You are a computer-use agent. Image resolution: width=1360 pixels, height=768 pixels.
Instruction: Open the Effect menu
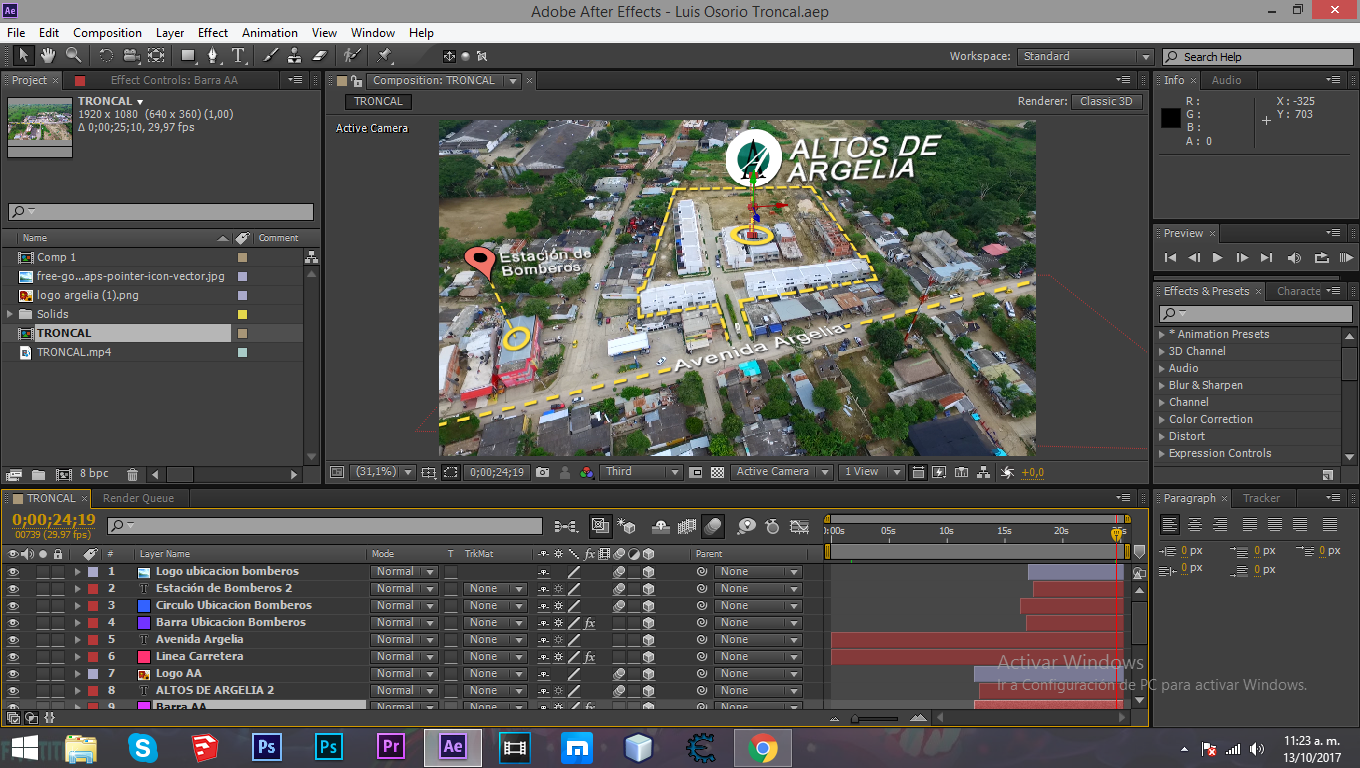213,33
